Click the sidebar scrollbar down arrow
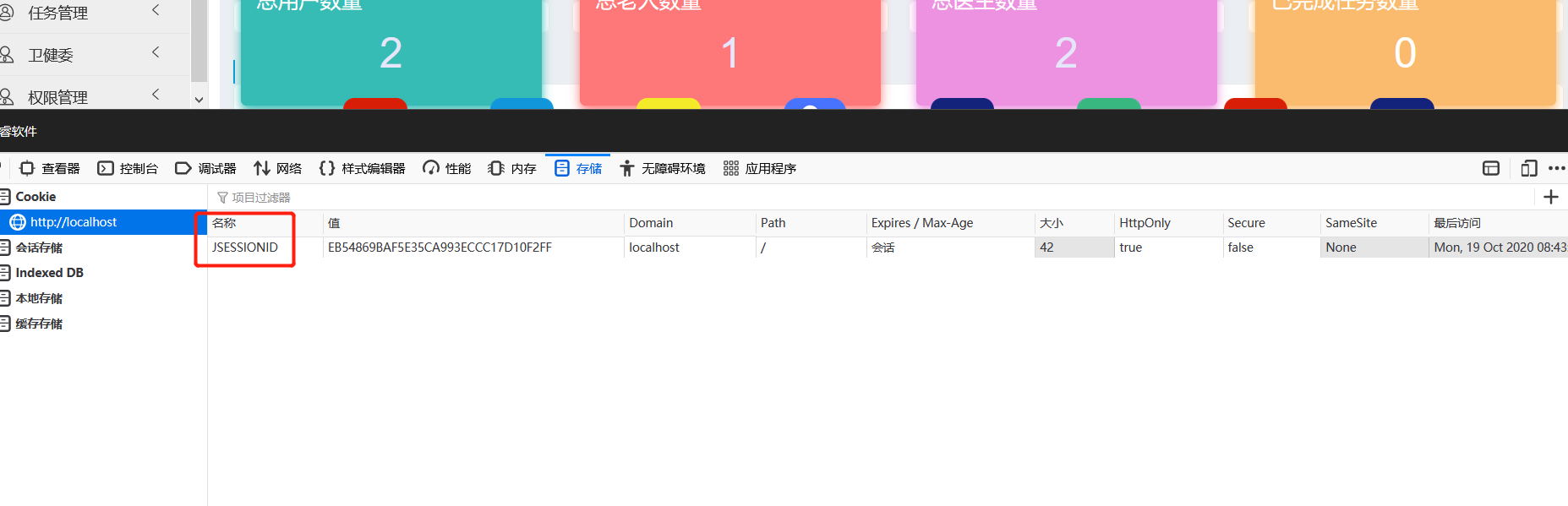The width and height of the screenshot is (1568, 506). [199, 100]
